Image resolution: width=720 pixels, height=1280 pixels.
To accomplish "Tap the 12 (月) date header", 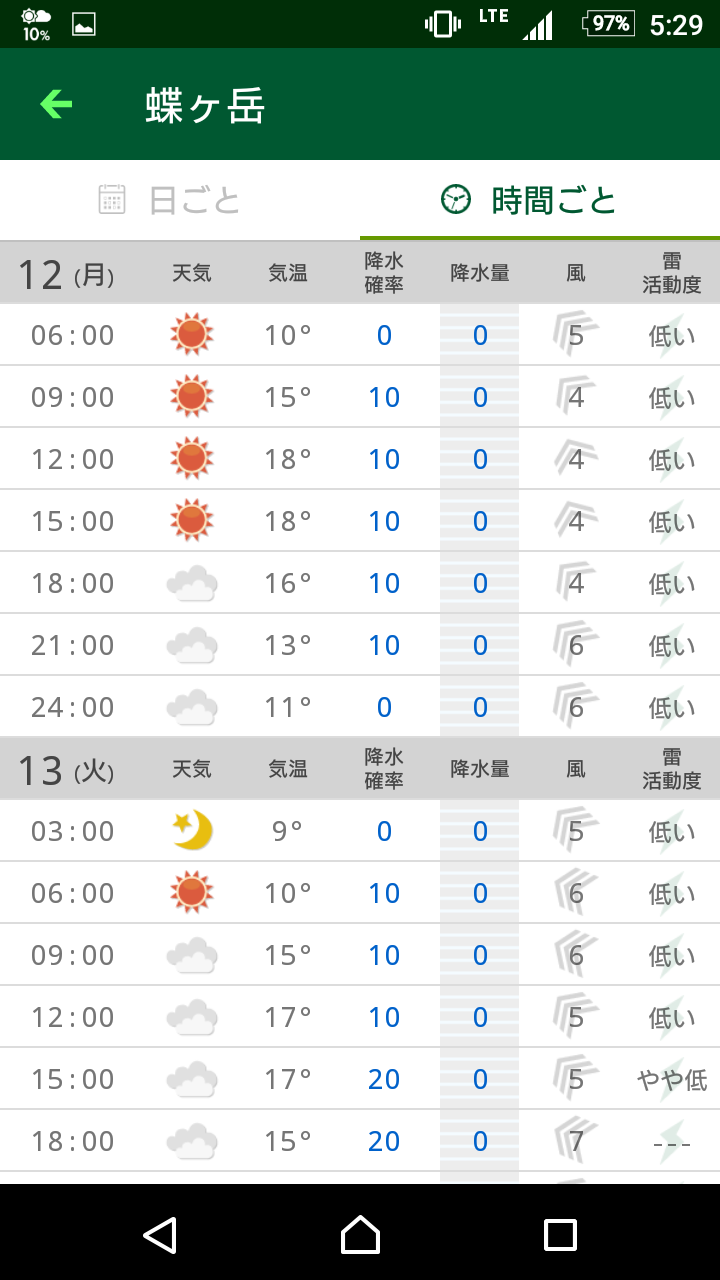I will (x=66, y=274).
